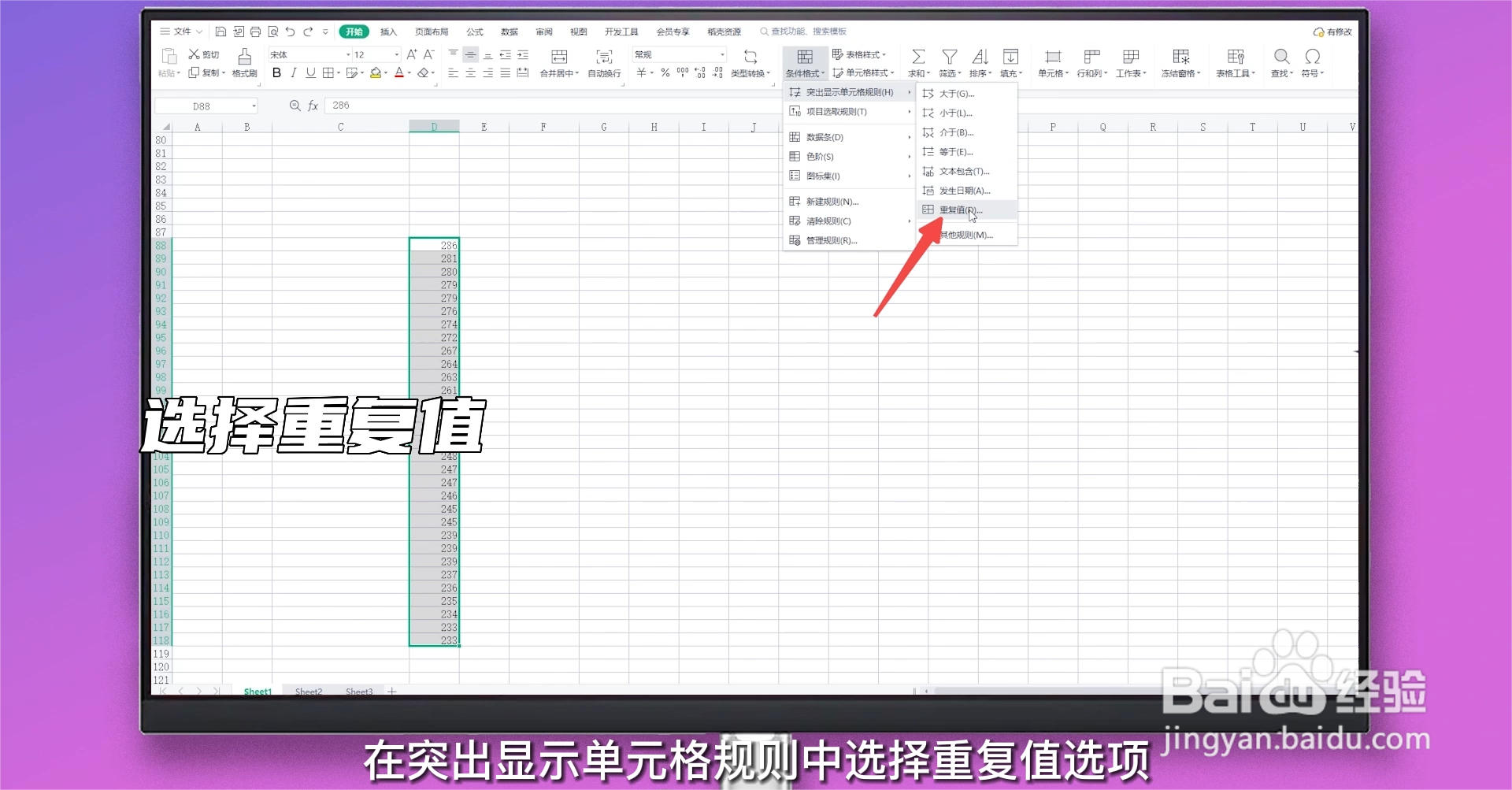Toggle center horizontal alignment
Screen dimensions: 1512x790
click(470, 72)
